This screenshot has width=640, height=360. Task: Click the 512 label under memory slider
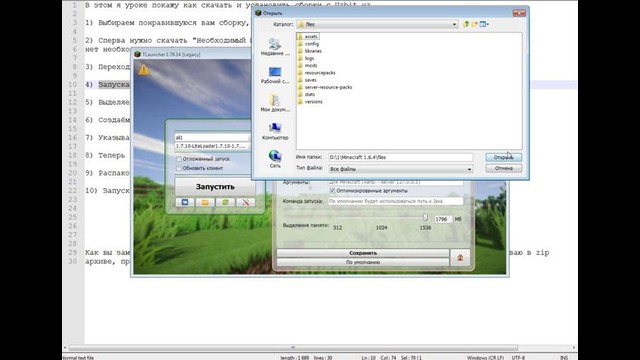[x=338, y=228]
